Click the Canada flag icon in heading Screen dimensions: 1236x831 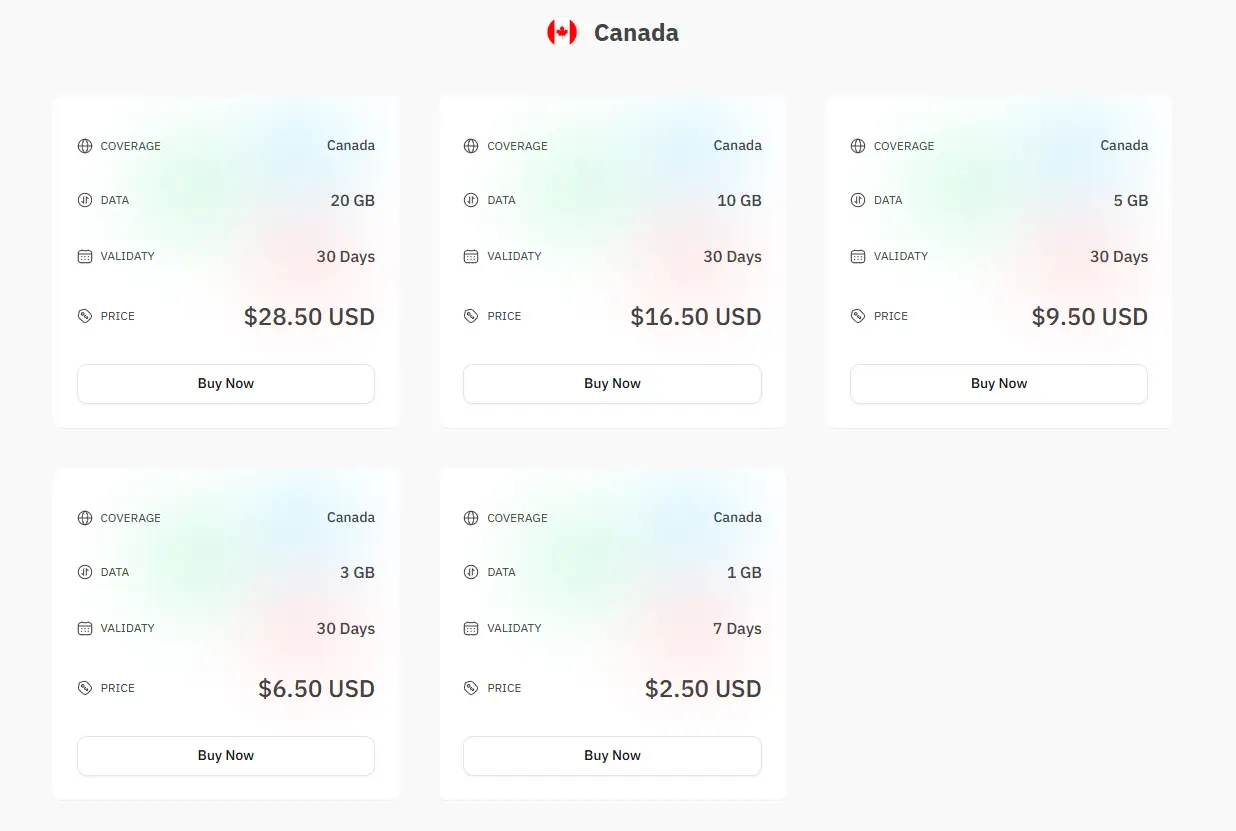(x=562, y=33)
